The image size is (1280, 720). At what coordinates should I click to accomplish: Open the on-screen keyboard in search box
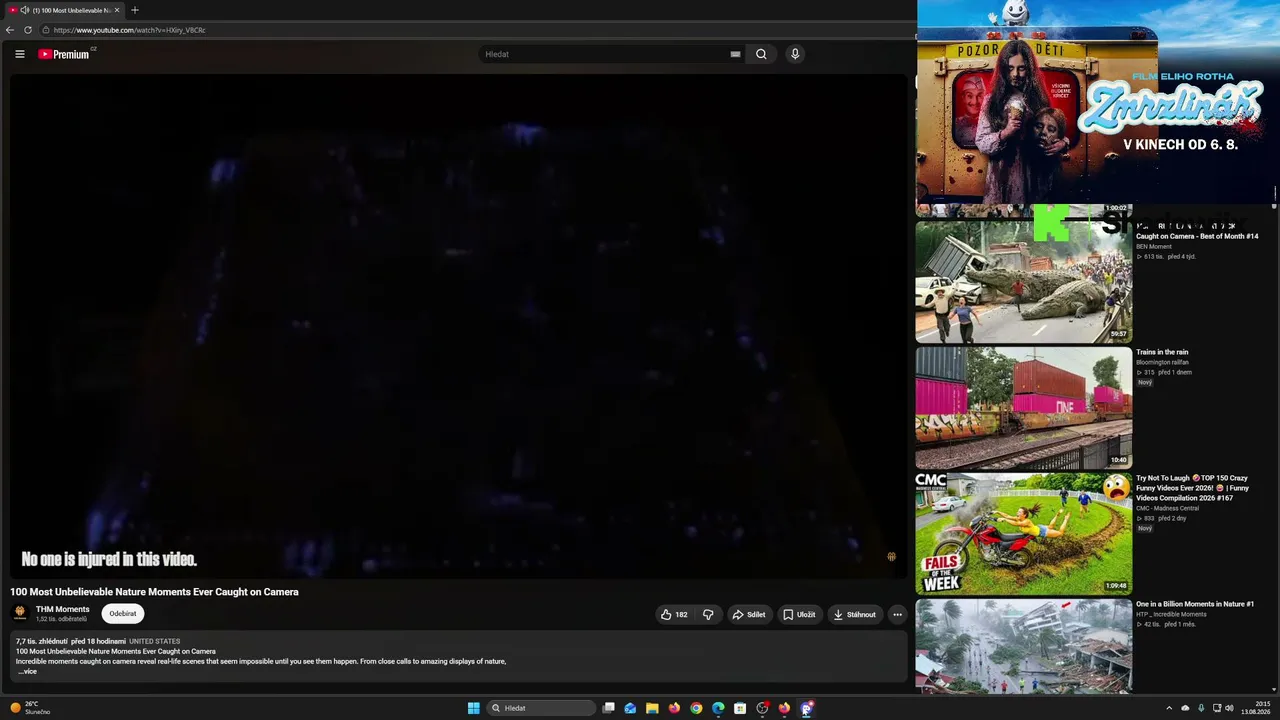[x=735, y=54]
